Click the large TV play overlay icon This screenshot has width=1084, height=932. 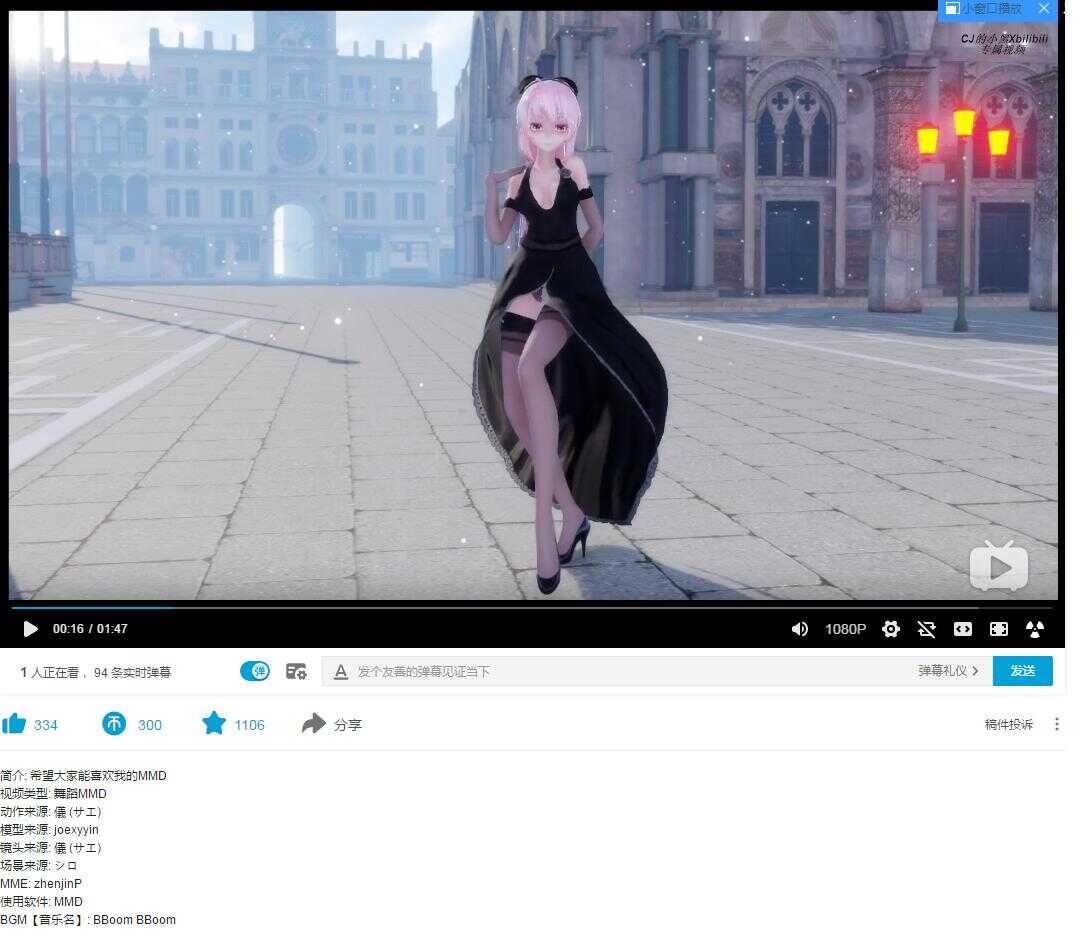pos(999,566)
